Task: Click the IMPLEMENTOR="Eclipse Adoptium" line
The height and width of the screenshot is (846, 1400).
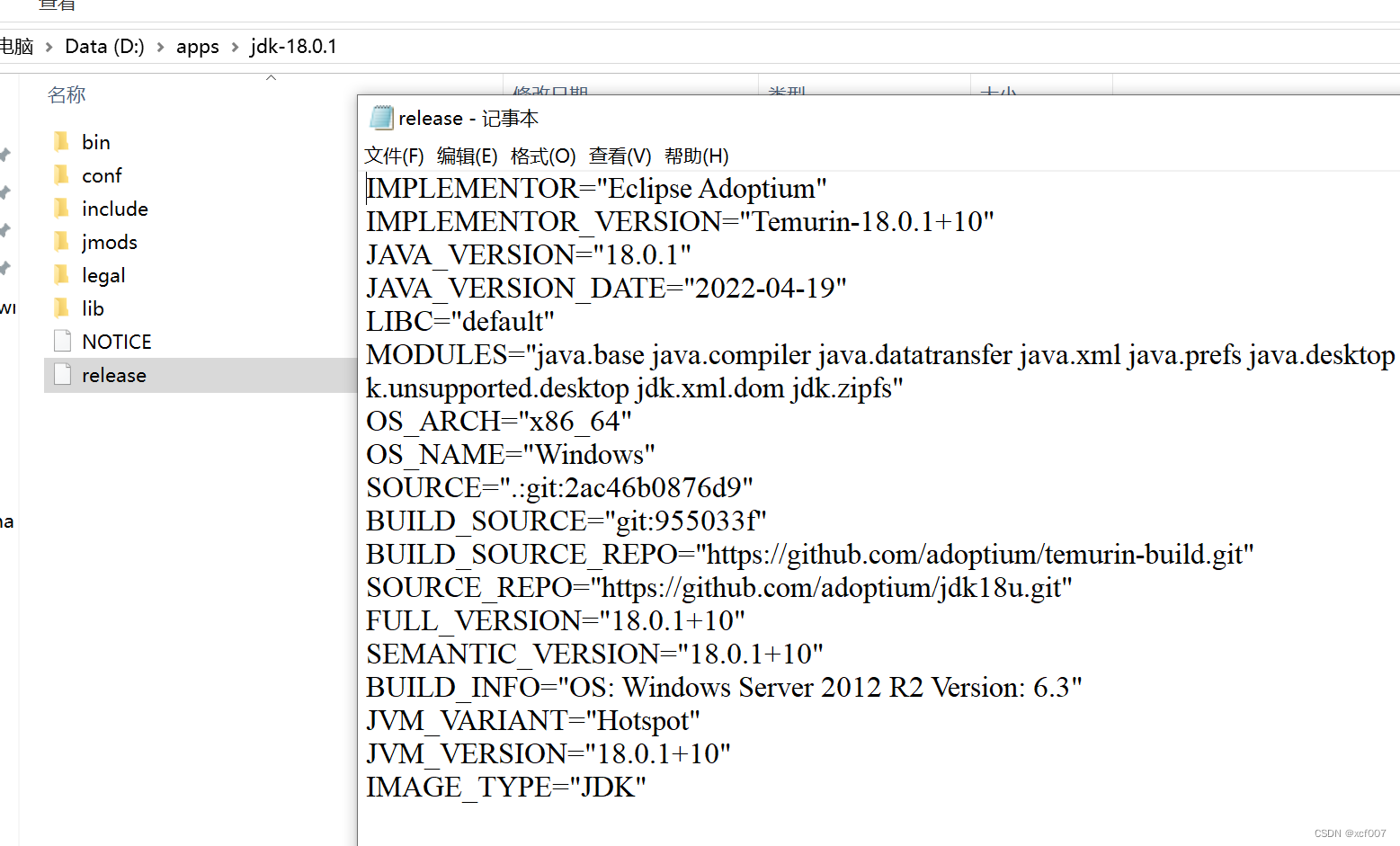Action: click(x=596, y=189)
